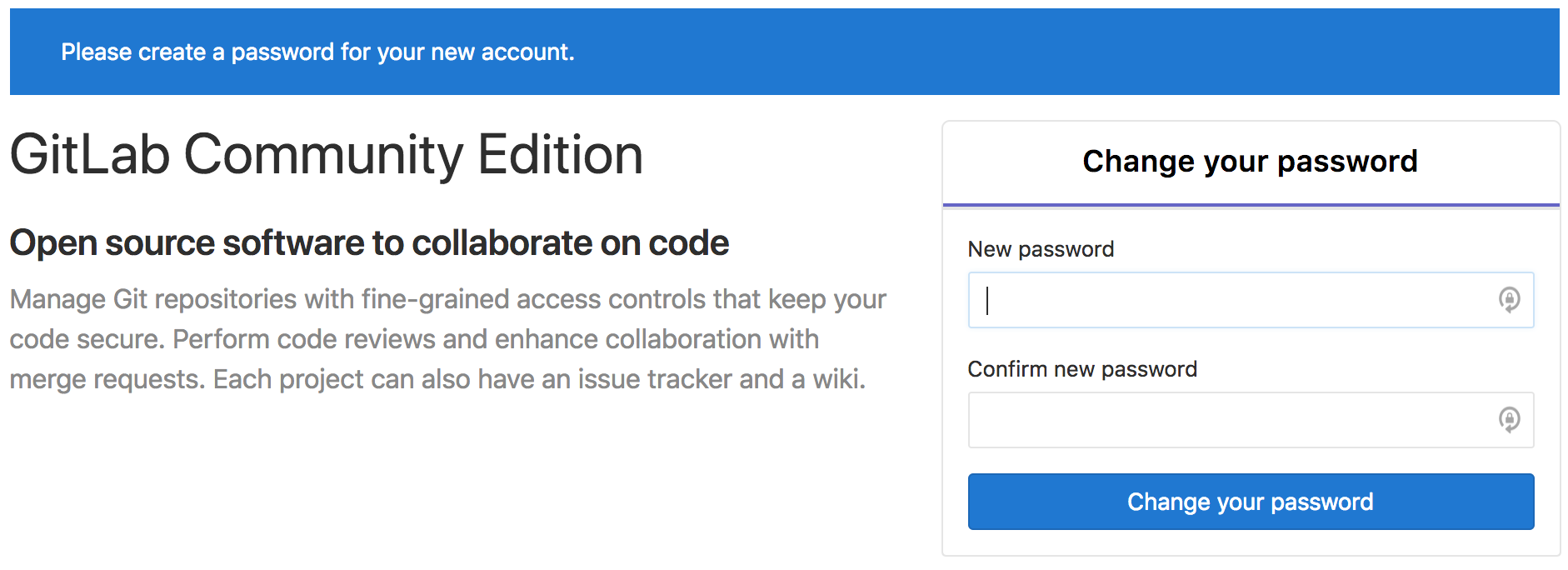Focus the Confirm new password input field
The height and width of the screenshot is (570, 1568).
pyautogui.click(x=1251, y=420)
